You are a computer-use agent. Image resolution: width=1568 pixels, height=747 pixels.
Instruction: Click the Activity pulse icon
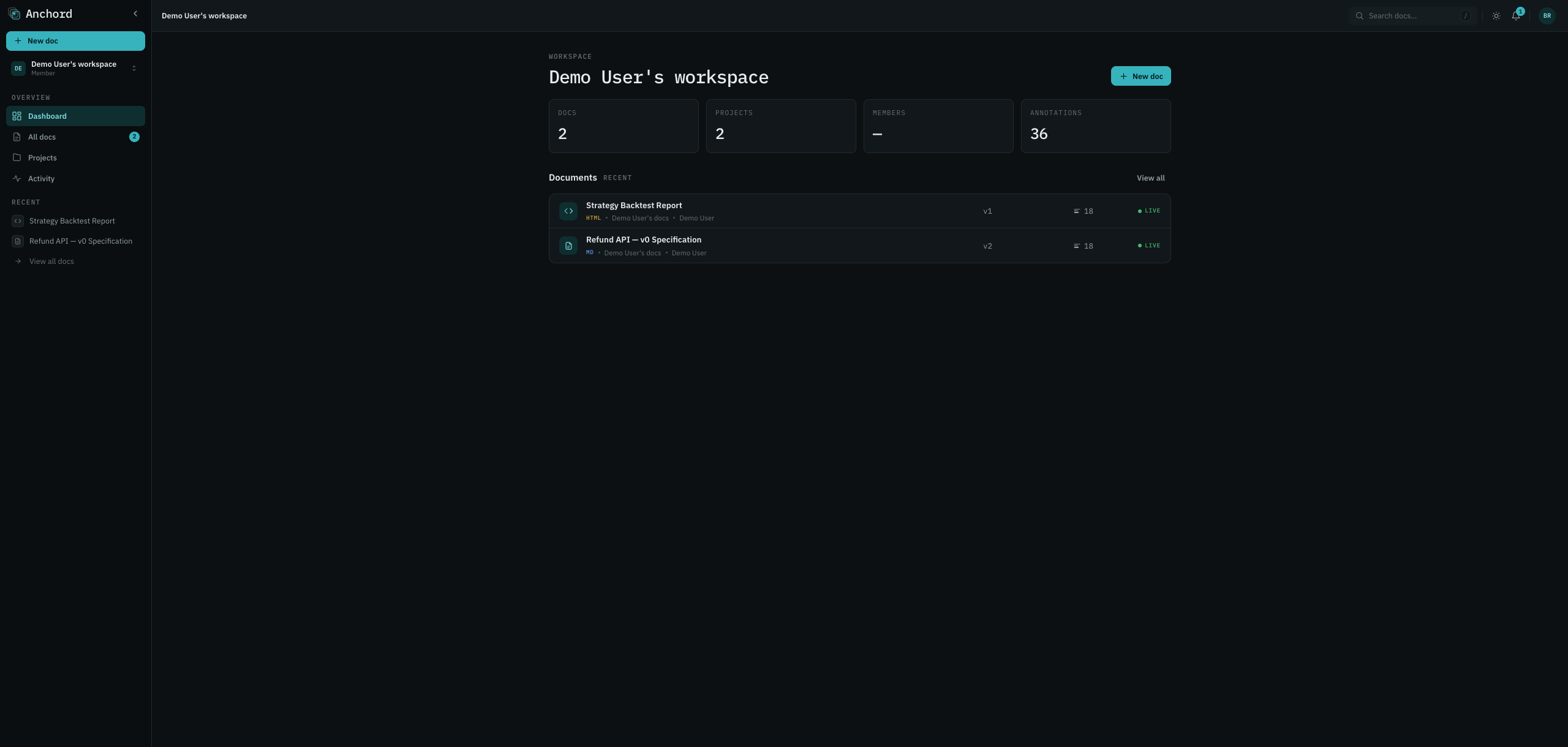17,179
